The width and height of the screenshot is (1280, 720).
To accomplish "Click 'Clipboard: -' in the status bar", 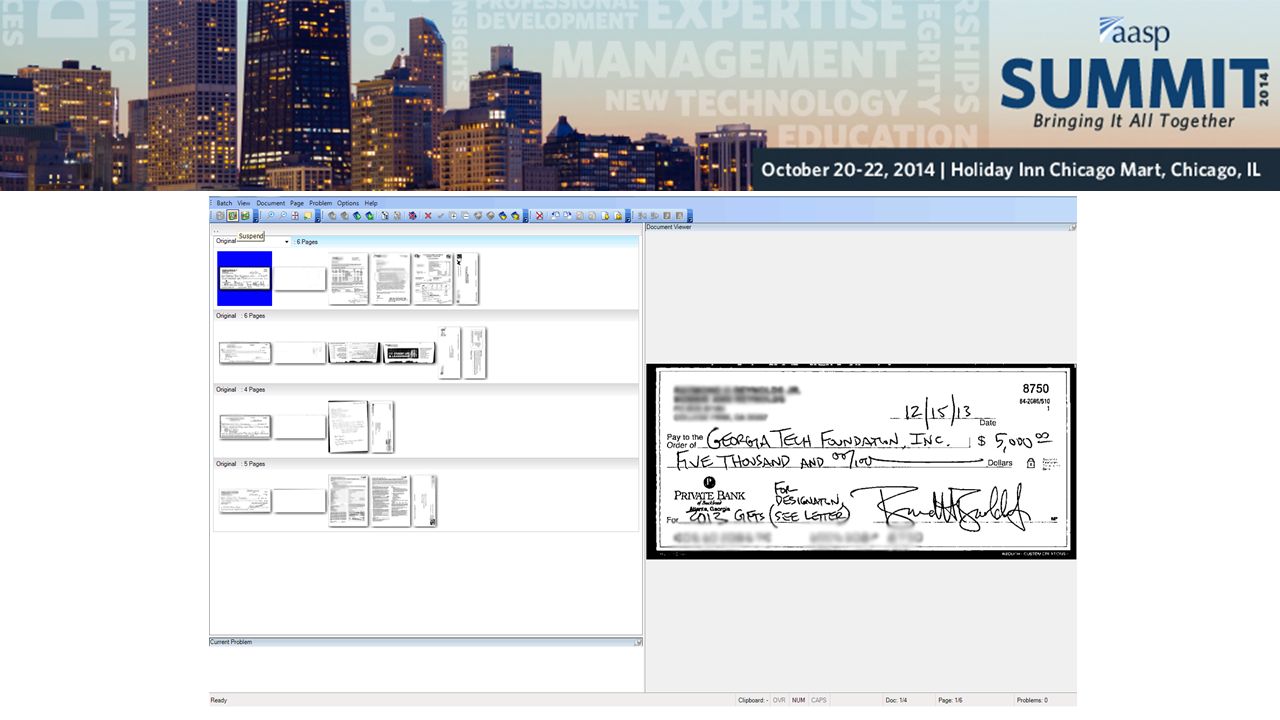I will pyautogui.click(x=753, y=700).
